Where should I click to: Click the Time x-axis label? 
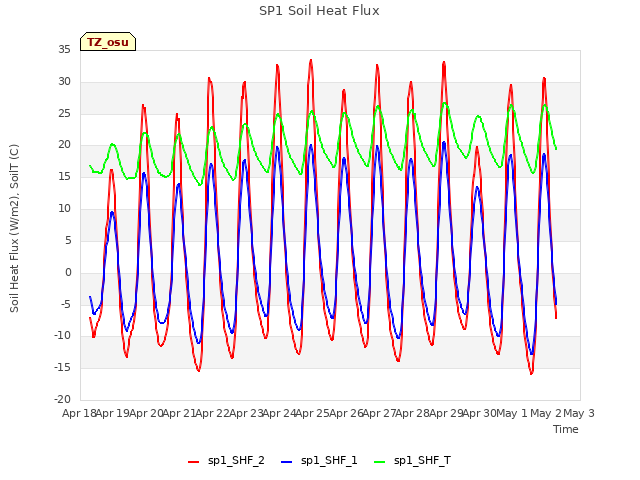pos(565,429)
